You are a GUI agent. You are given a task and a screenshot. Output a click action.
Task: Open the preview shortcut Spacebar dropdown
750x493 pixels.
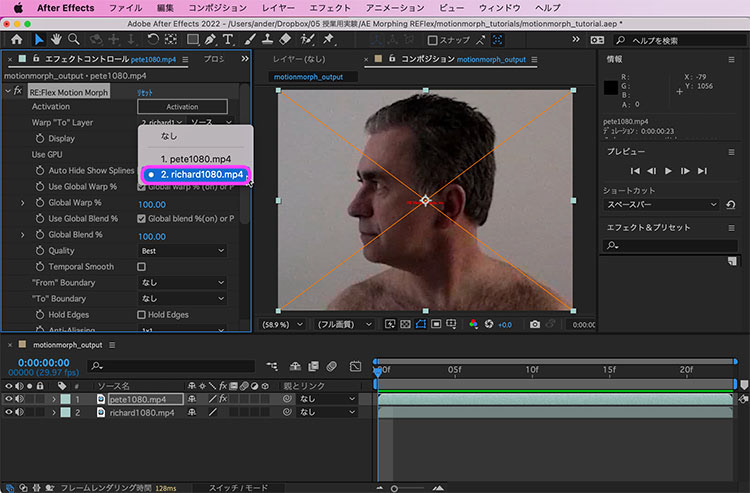click(x=662, y=205)
